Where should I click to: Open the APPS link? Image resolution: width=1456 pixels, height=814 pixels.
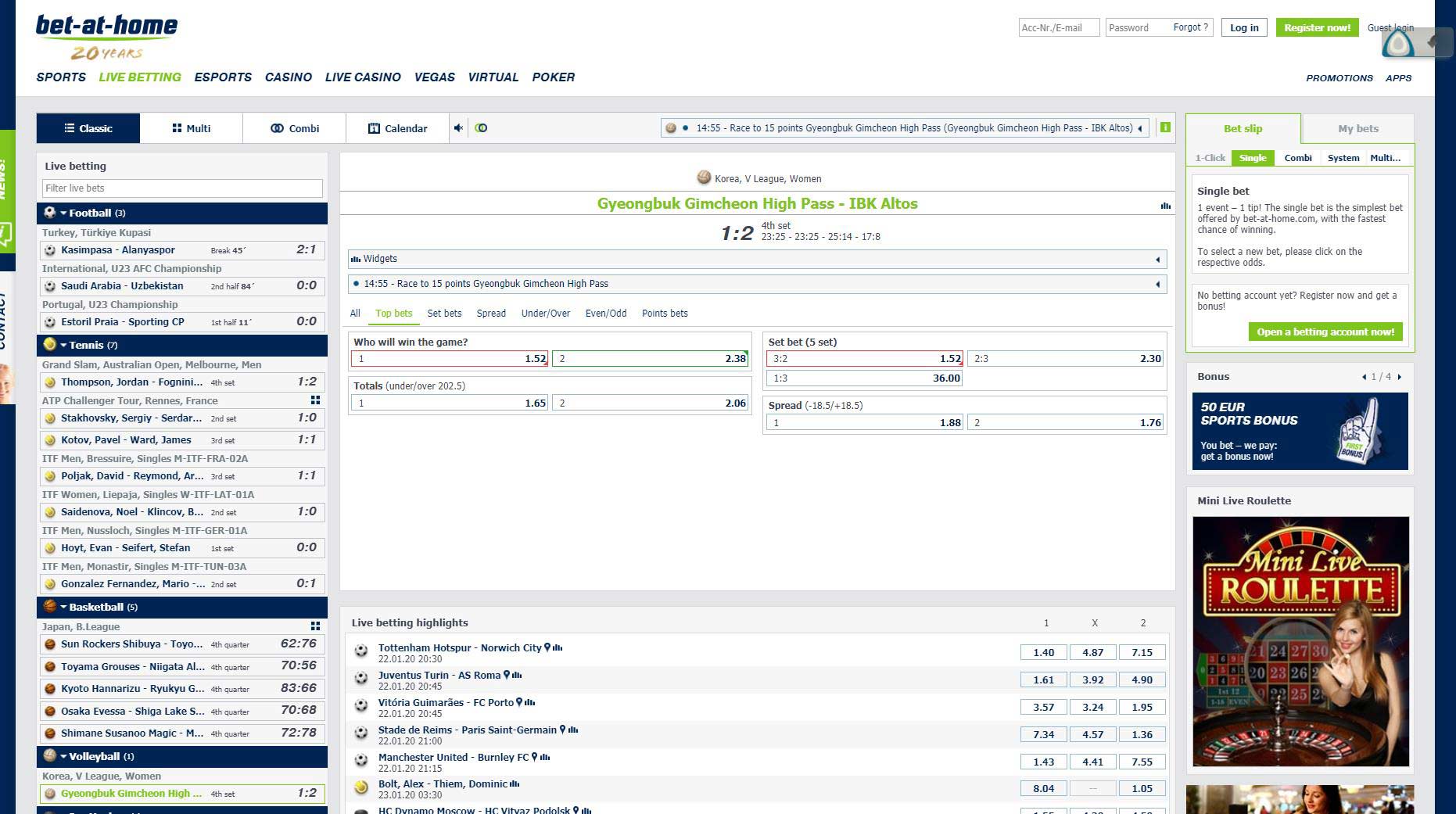pos(1398,78)
